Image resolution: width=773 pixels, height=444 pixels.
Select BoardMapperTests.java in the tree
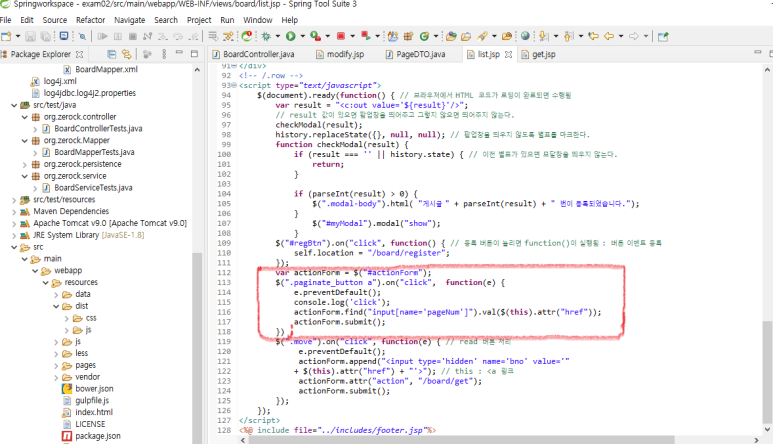(x=94, y=152)
